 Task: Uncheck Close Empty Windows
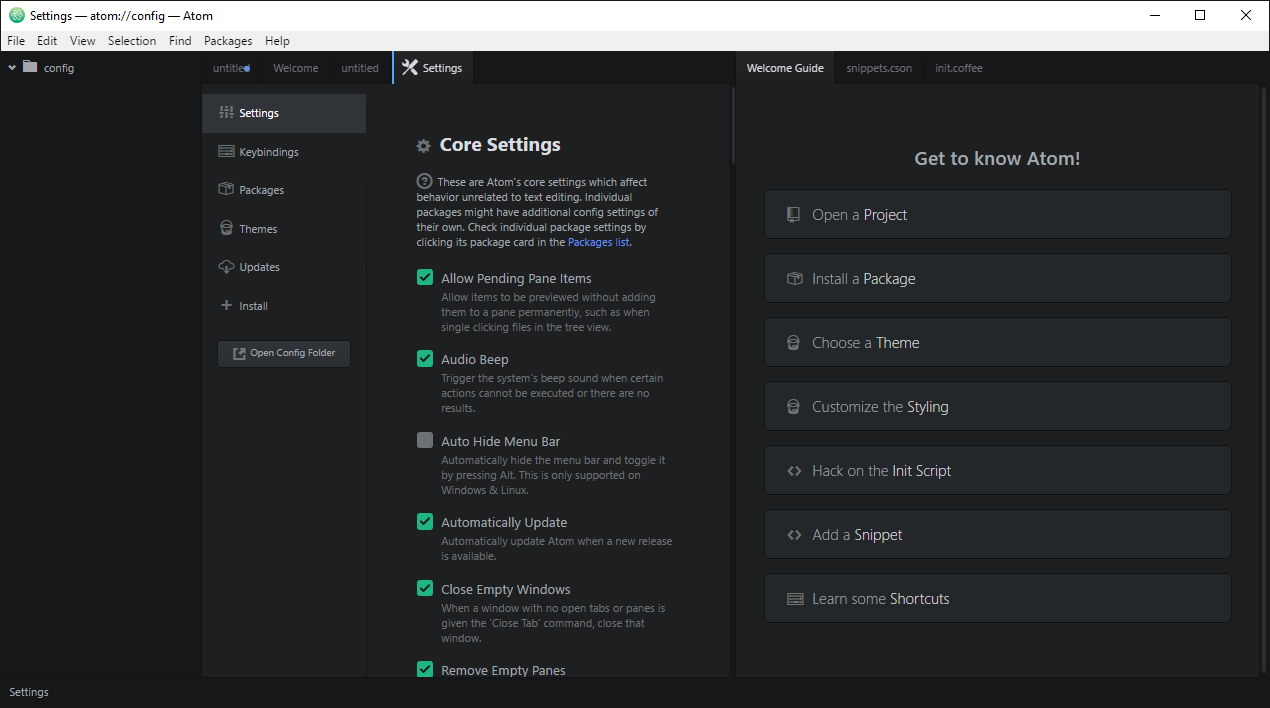[x=424, y=588]
